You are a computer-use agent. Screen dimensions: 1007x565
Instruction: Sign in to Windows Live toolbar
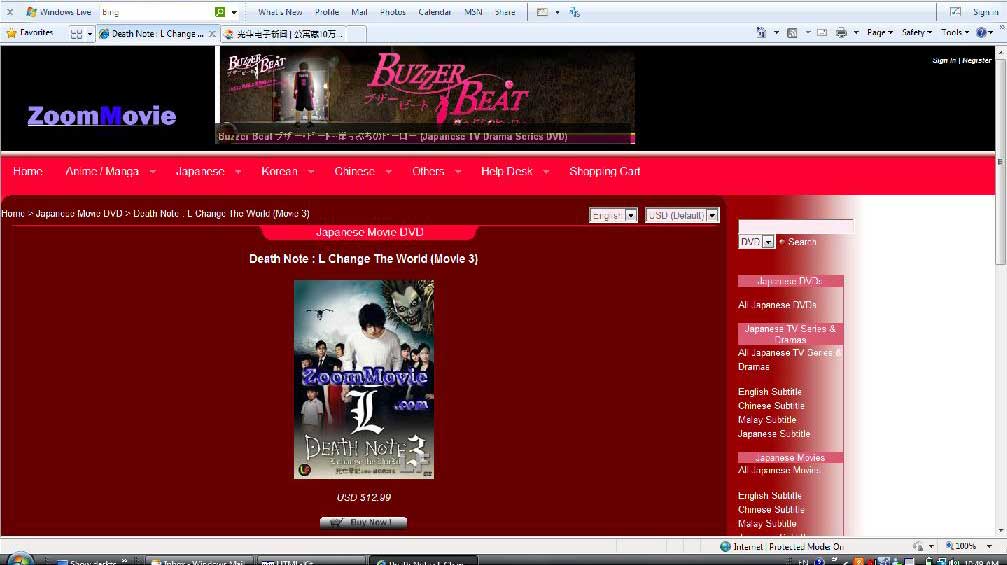(985, 12)
